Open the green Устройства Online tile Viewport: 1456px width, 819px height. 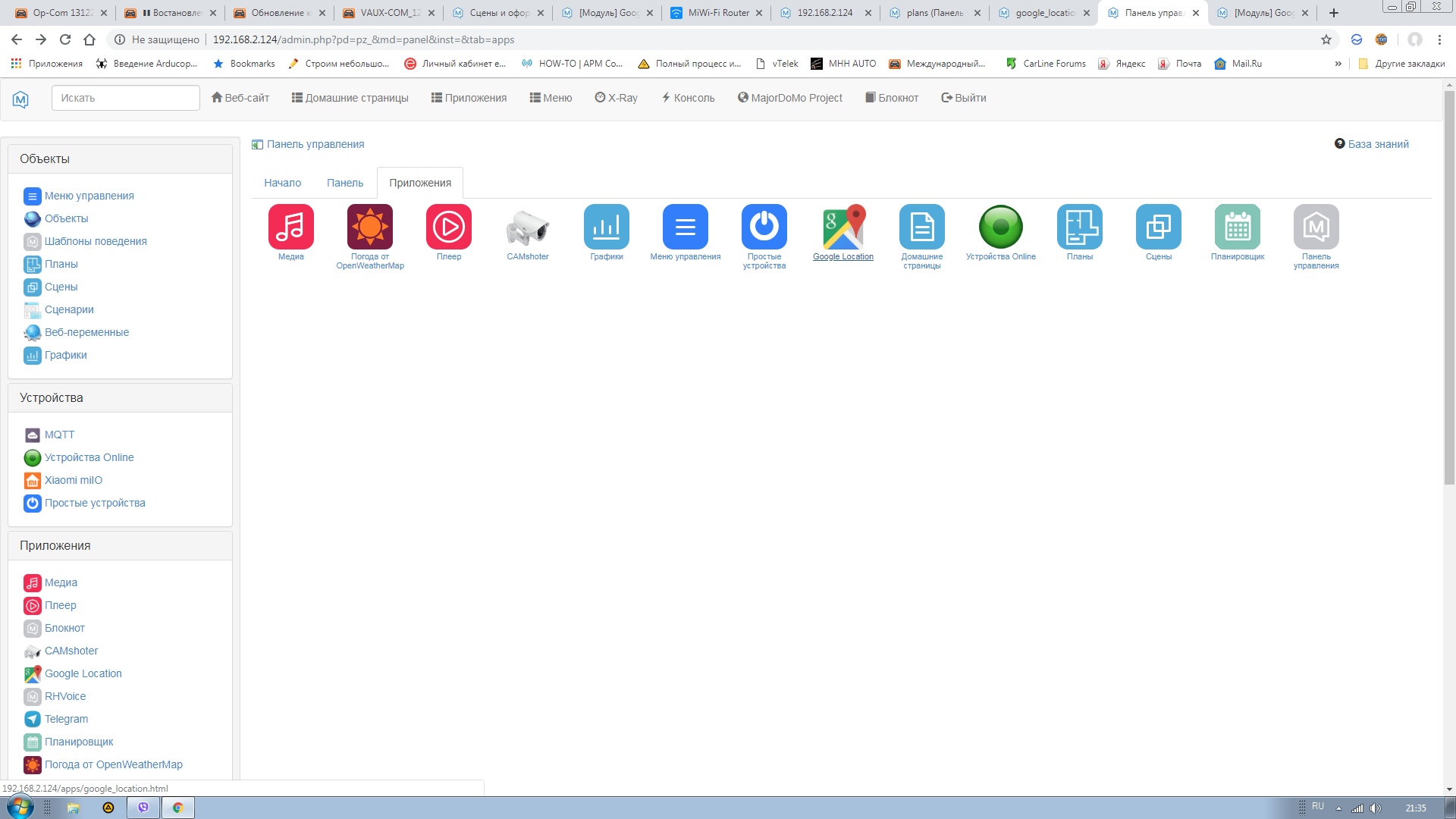pos(1000,227)
